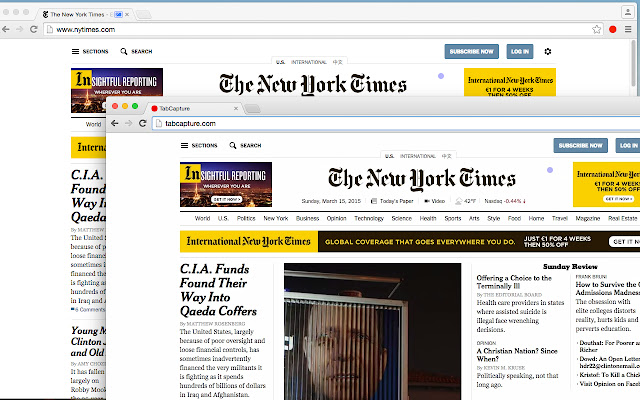This screenshot has width=640, height=400.
Task: Go back in the rear nytimes.com window
Action: pos(6,29)
